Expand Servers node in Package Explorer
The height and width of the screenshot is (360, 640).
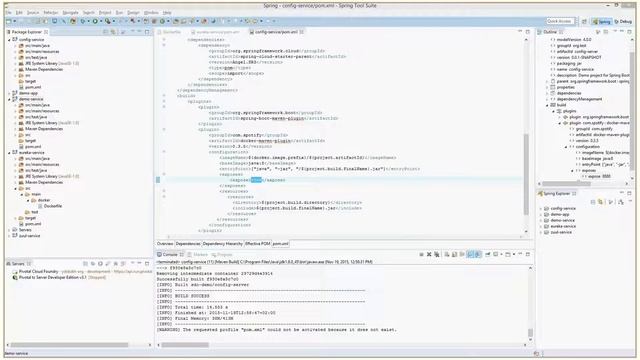tap(9, 230)
